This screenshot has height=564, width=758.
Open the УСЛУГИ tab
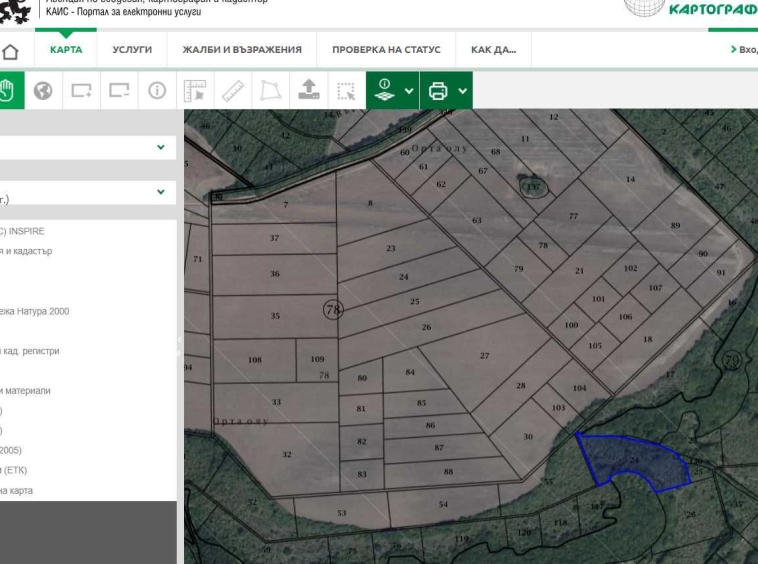click(x=132, y=50)
